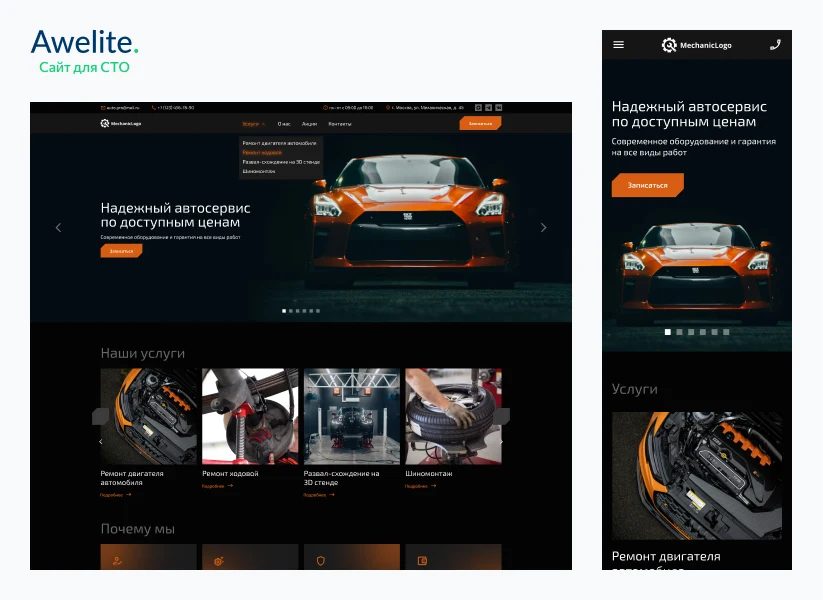Open the Контакты navigation item
The height and width of the screenshot is (600, 823).
pyautogui.click(x=340, y=124)
